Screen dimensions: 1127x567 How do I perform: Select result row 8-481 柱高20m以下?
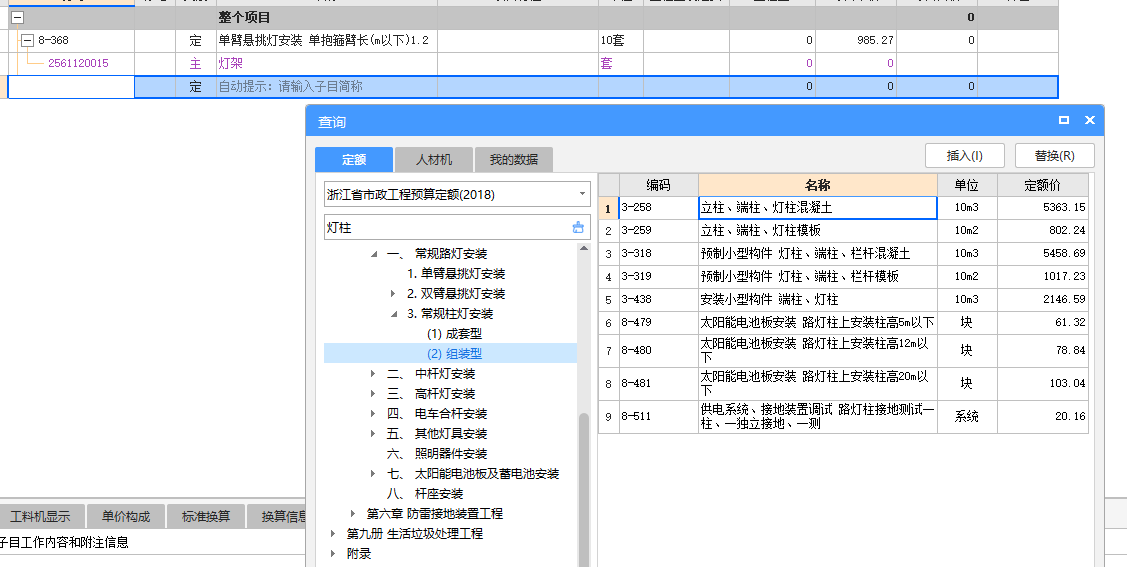[x=844, y=384]
